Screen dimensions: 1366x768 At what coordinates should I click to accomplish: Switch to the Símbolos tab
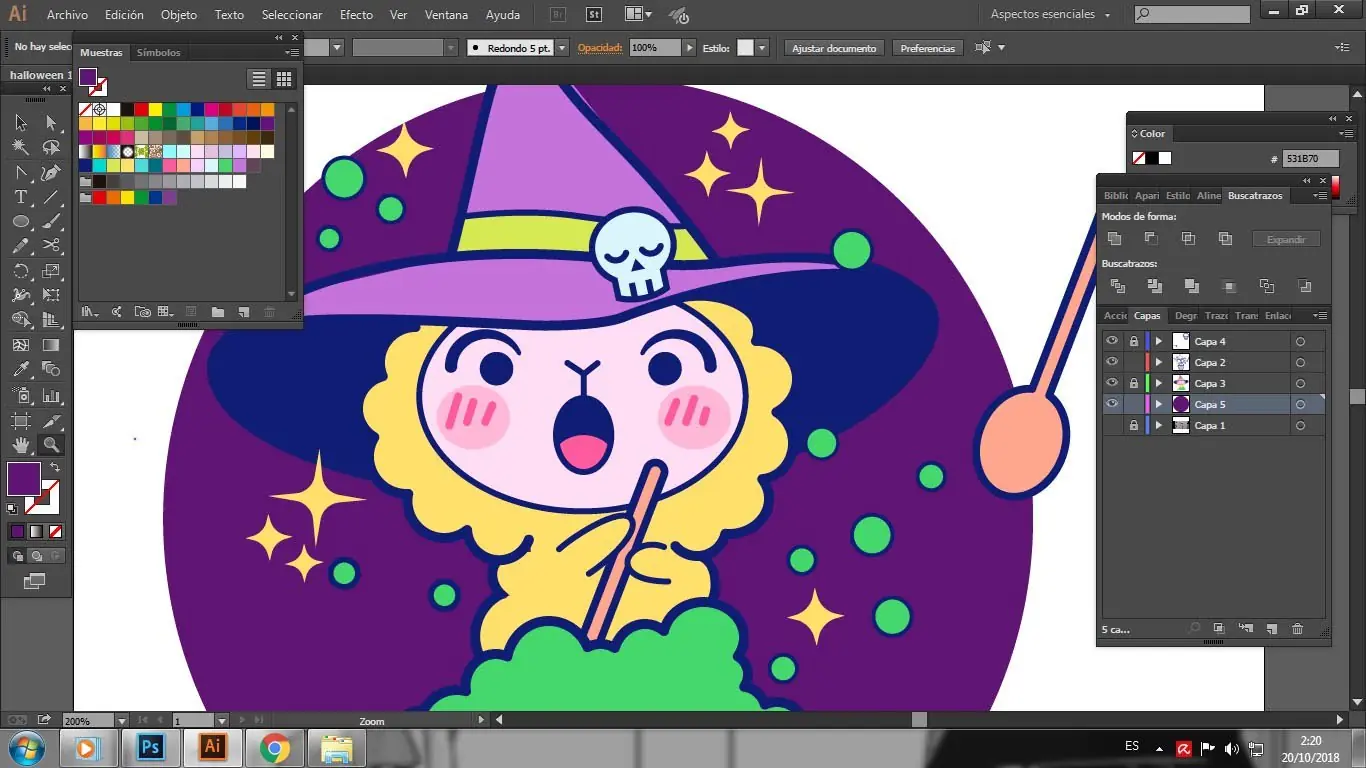pyautogui.click(x=158, y=52)
